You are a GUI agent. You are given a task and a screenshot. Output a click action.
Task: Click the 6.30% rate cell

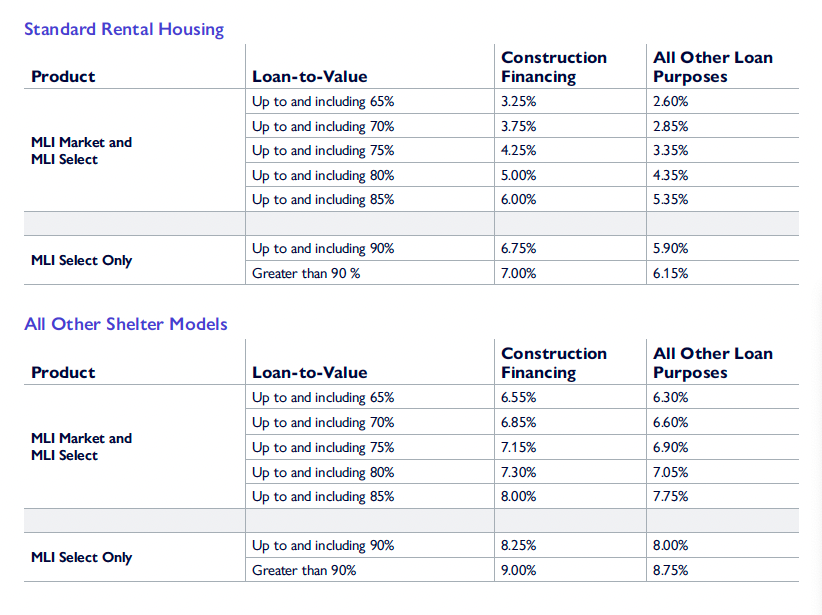click(x=670, y=398)
